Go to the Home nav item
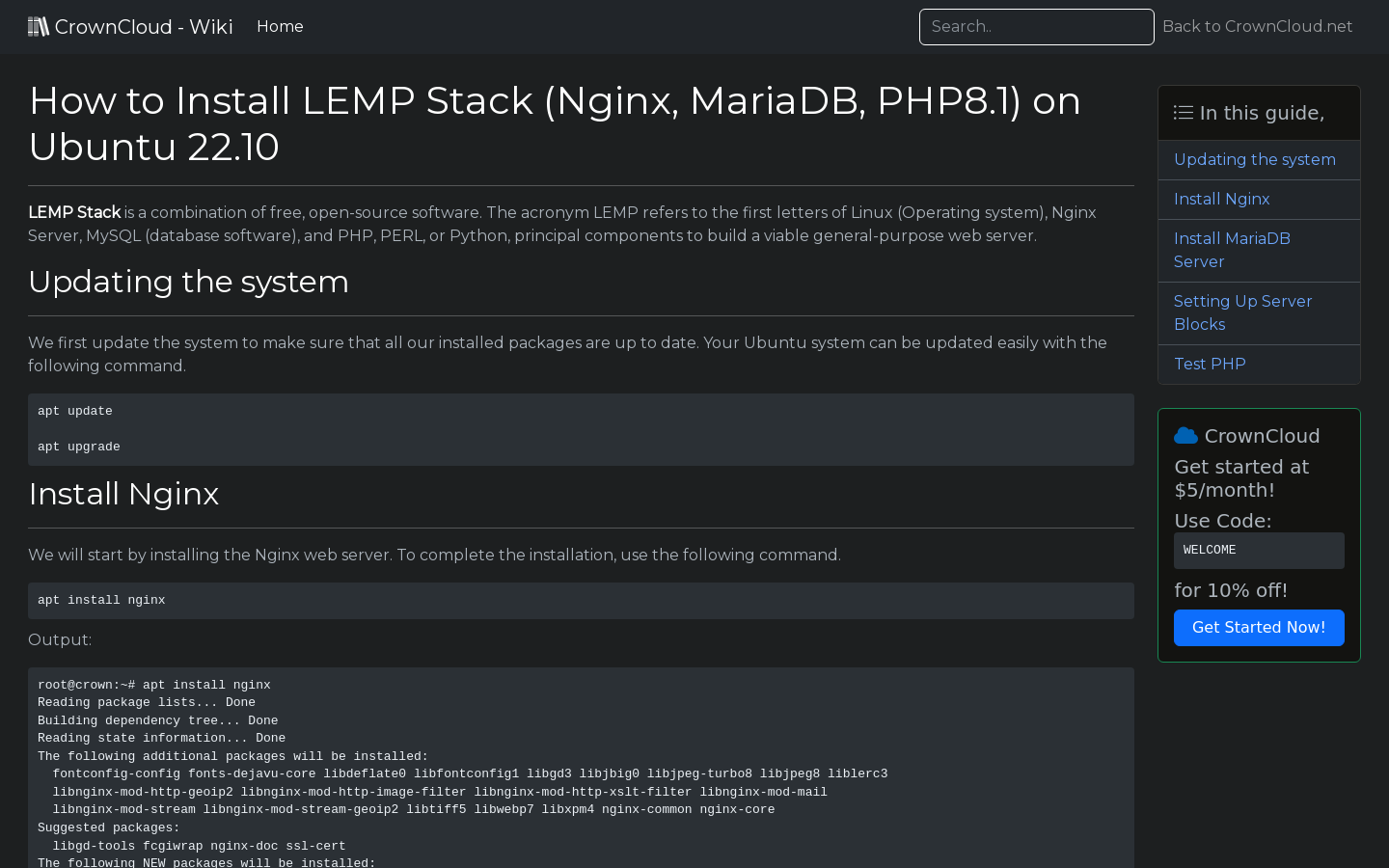This screenshot has height=868, width=1389. click(280, 27)
